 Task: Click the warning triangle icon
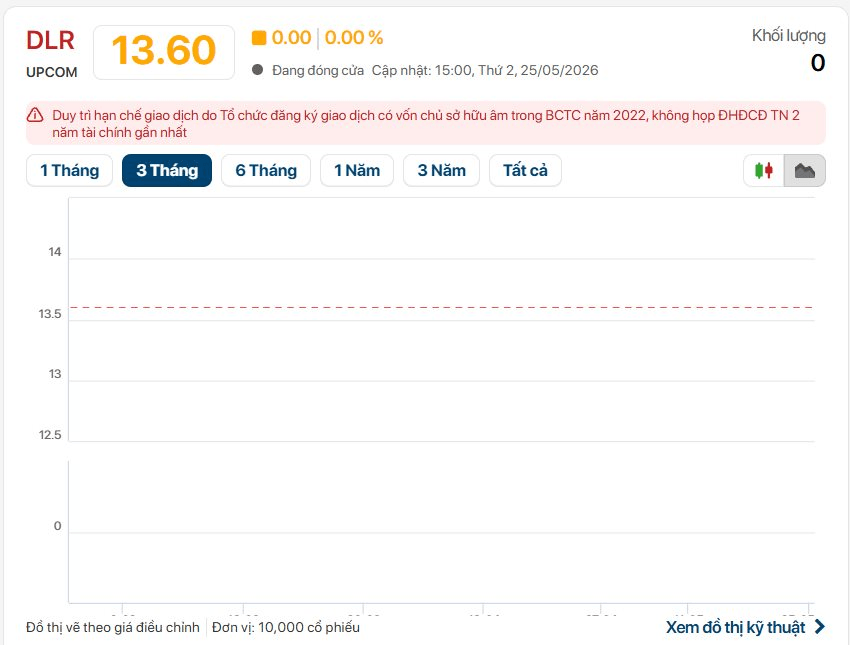35,115
